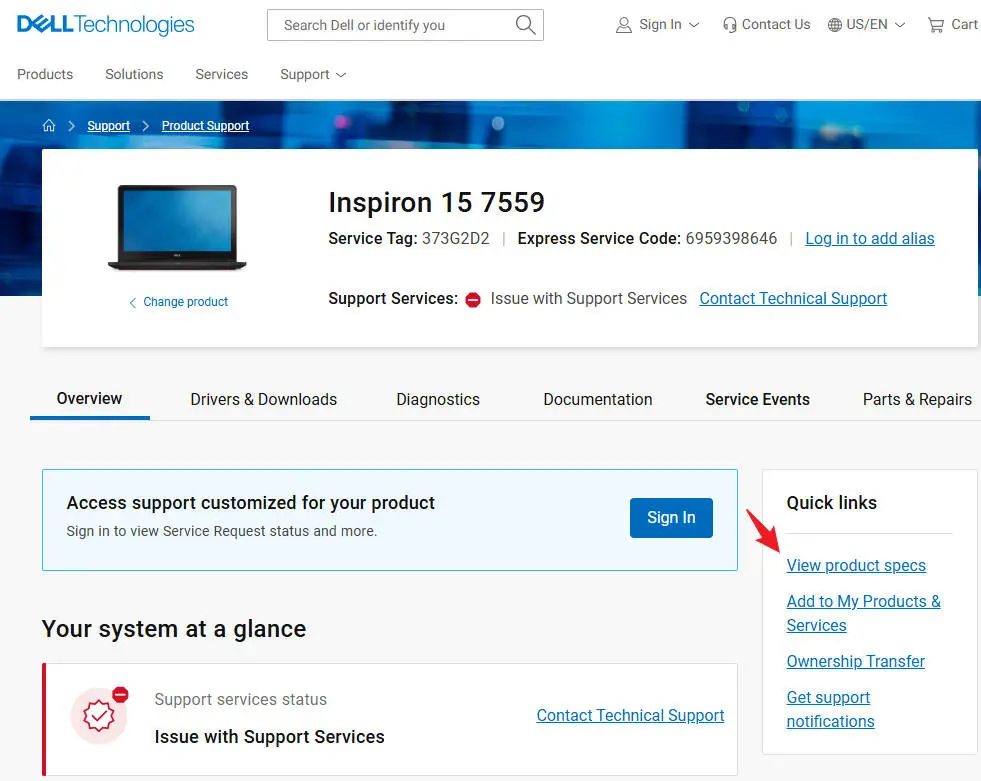Click the support services status badge icon
Image resolution: width=981 pixels, height=781 pixels.
point(99,715)
